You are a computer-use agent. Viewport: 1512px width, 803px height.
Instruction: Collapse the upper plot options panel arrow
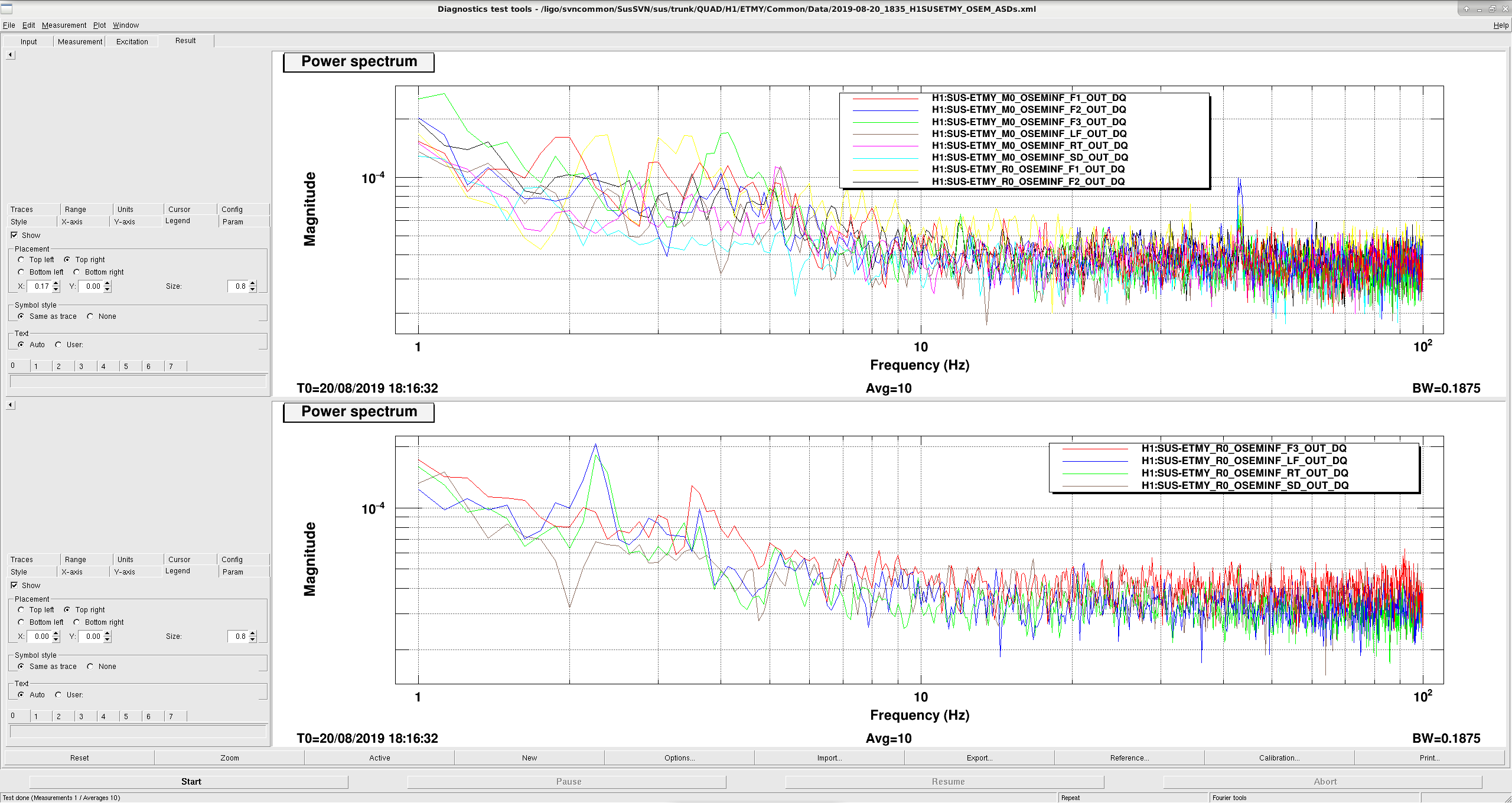click(11, 55)
